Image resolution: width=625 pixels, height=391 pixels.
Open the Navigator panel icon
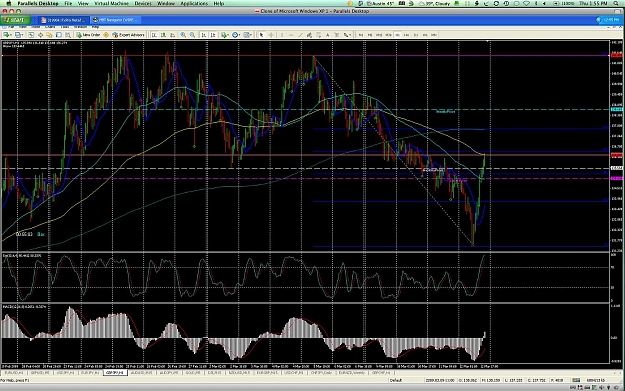coord(49,35)
